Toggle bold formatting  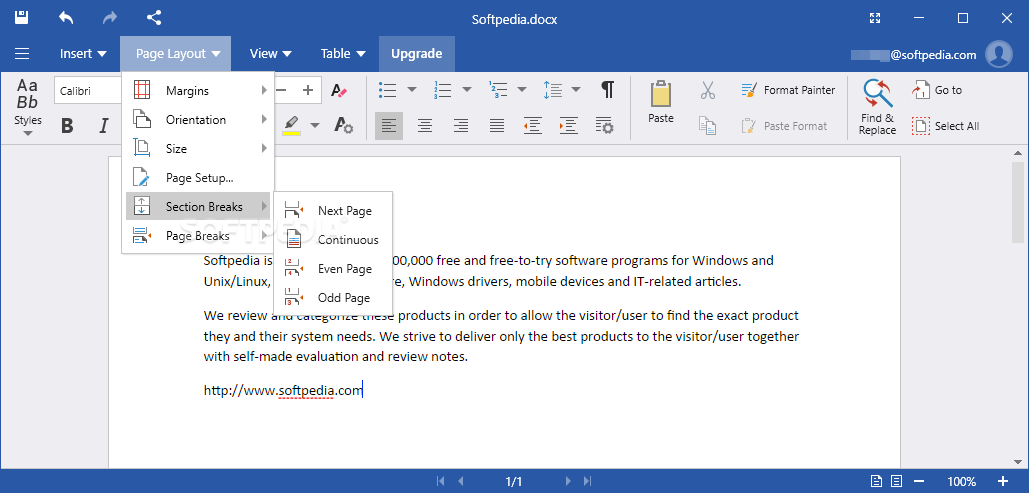67,125
